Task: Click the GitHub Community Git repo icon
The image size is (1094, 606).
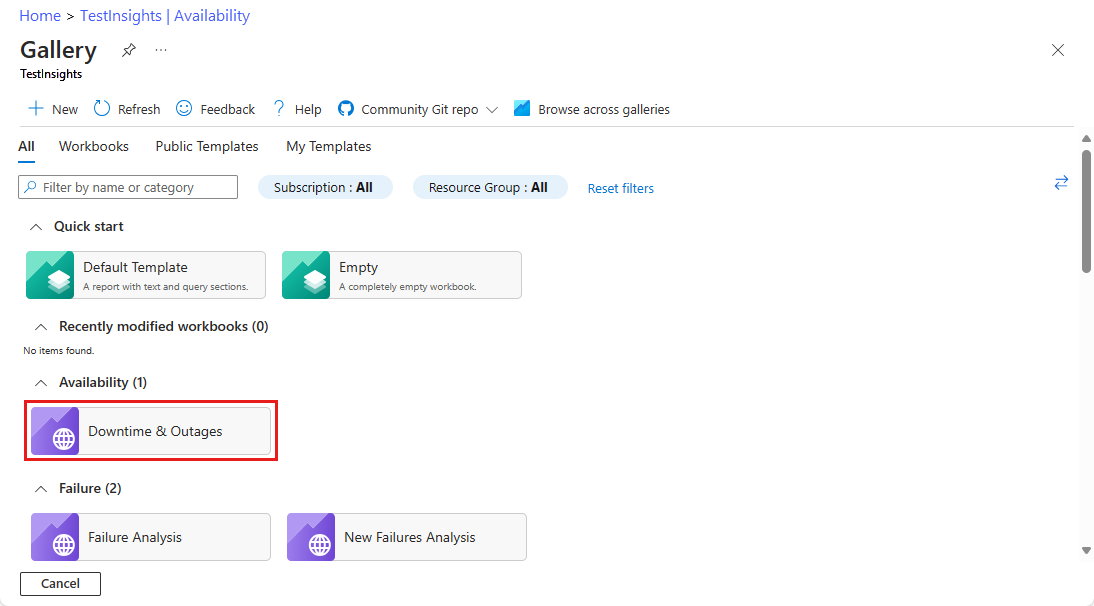Action: [x=345, y=109]
